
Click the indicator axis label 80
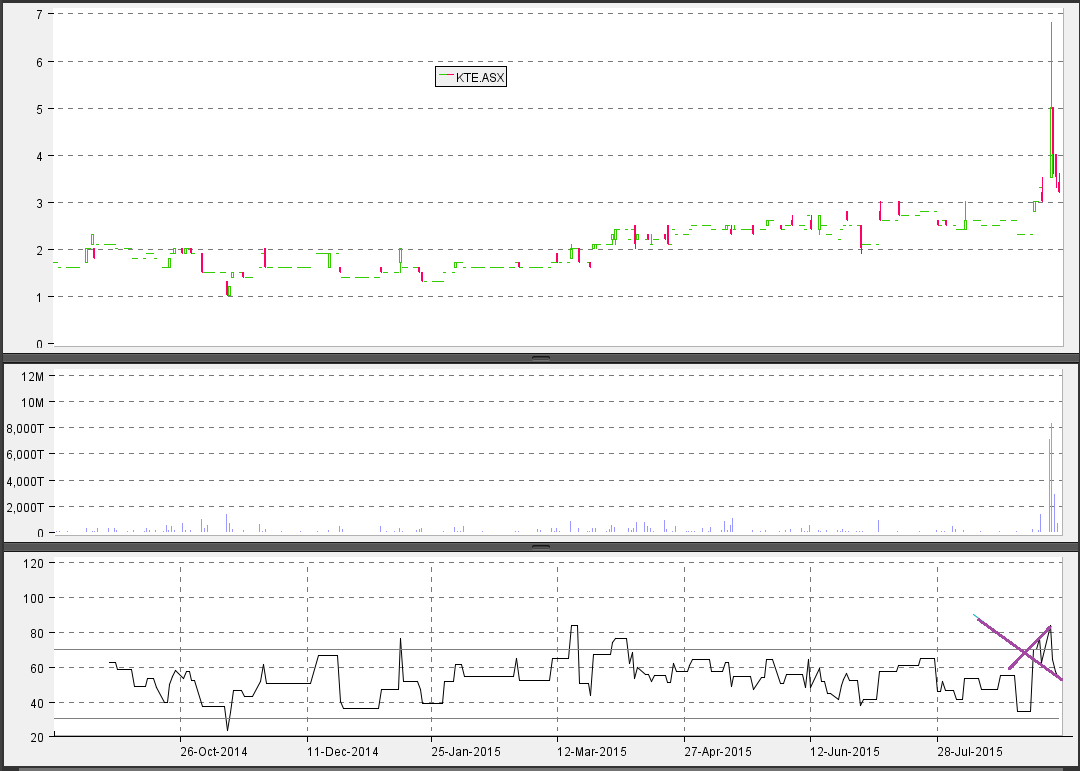(x=37, y=633)
